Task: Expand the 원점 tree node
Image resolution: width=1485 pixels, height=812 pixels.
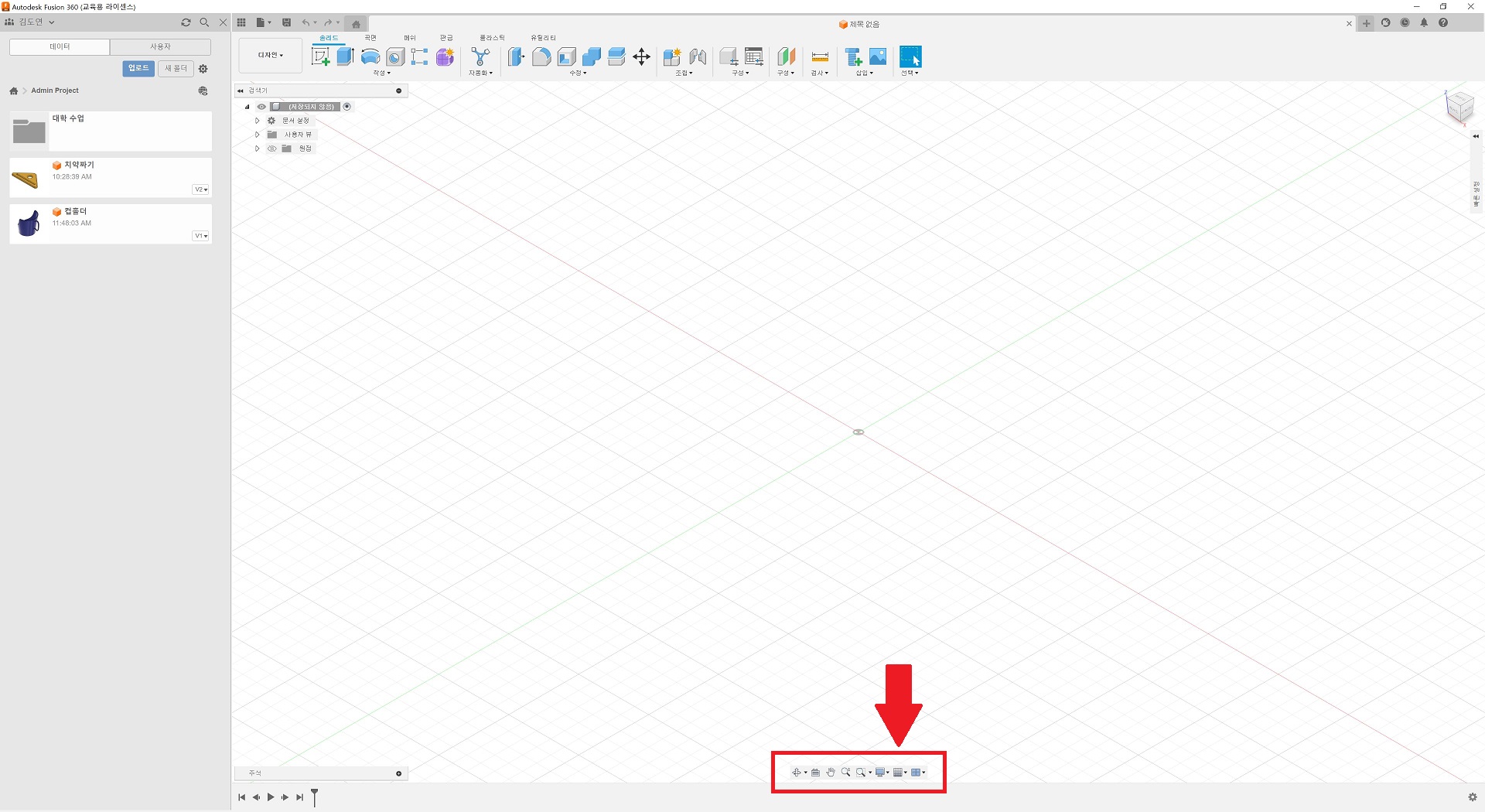Action: [258, 148]
